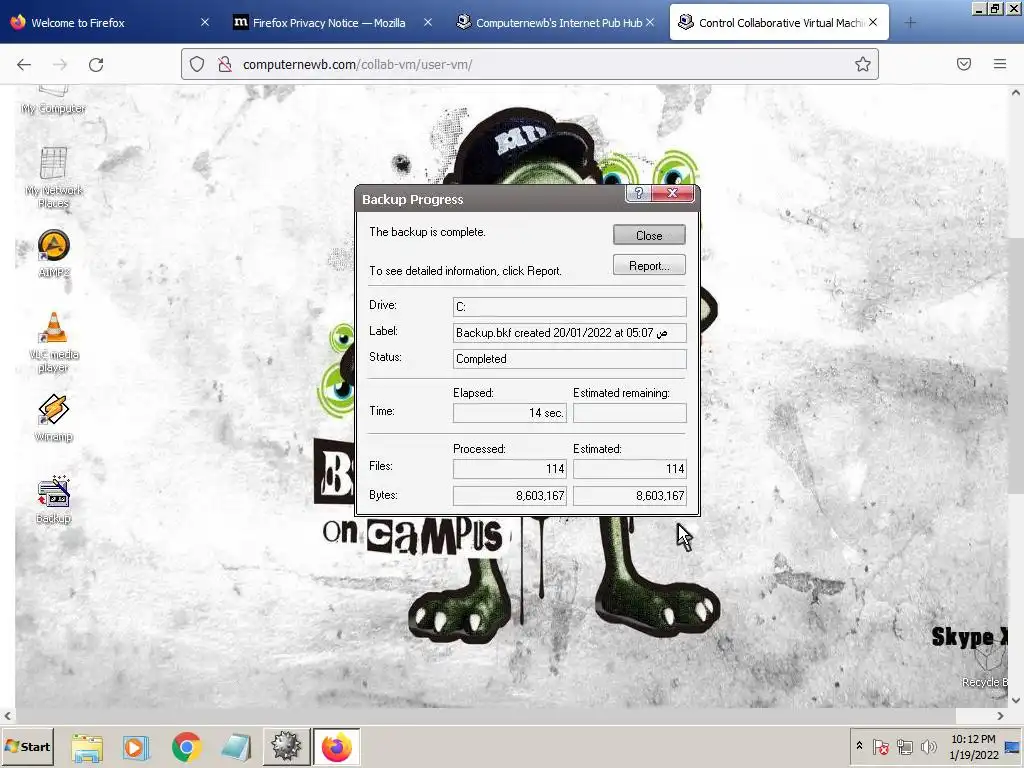1024x768 pixels.
Task: Open the AIMP2 desktop shortcut
Action: [54, 253]
